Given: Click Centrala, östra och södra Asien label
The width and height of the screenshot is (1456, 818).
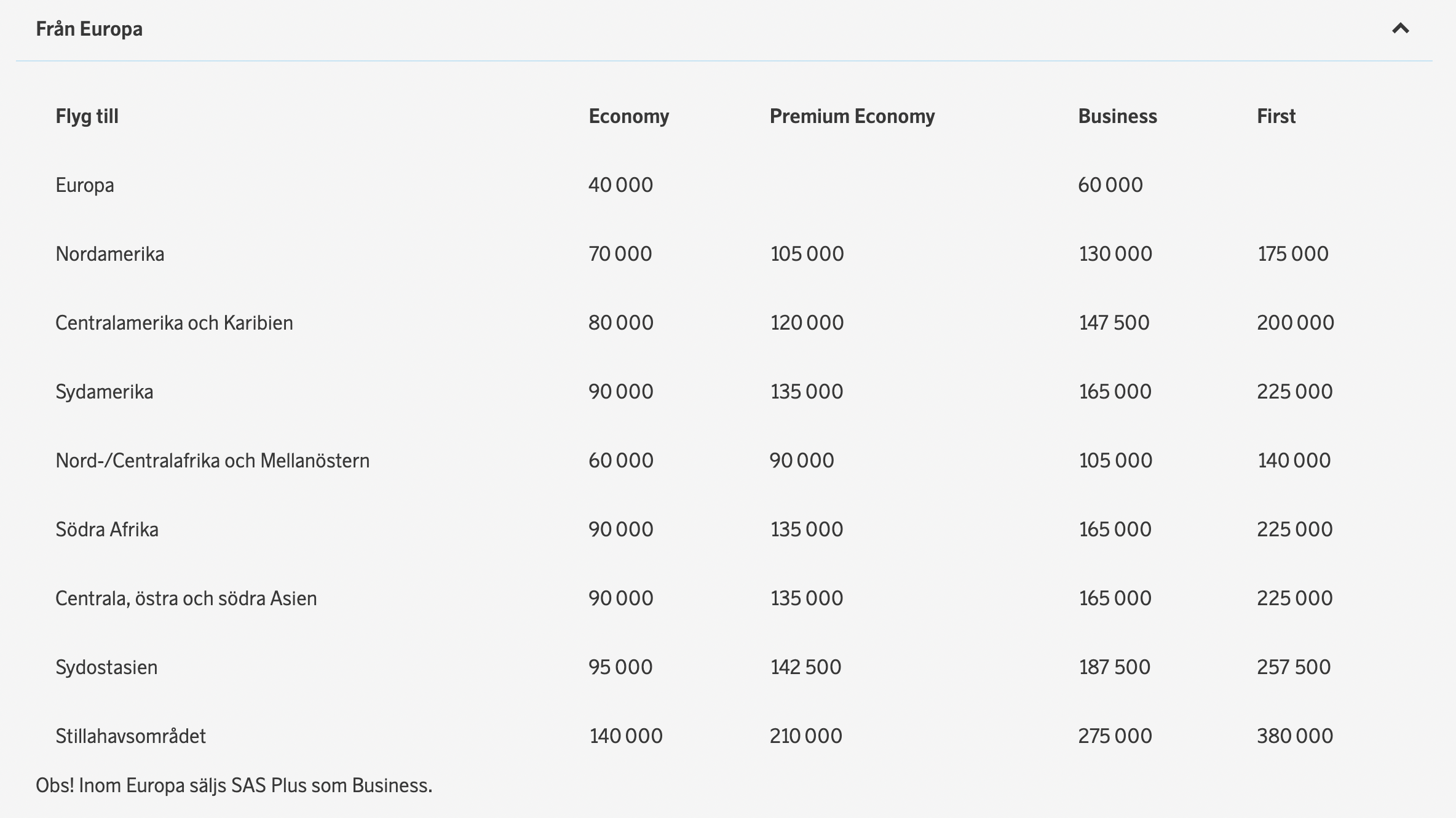Looking at the screenshot, I should click(186, 598).
